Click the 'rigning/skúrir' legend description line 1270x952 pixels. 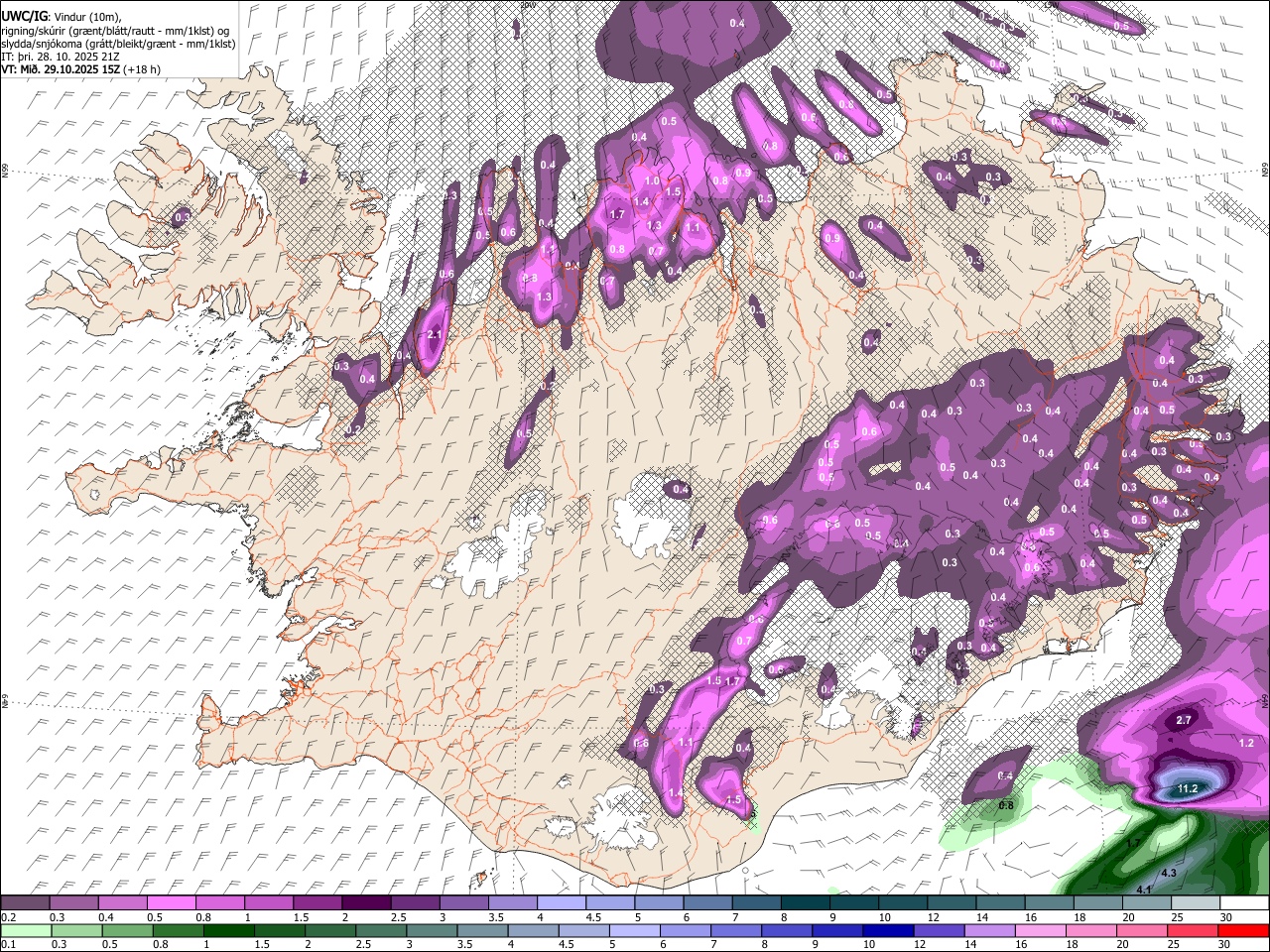tap(116, 31)
